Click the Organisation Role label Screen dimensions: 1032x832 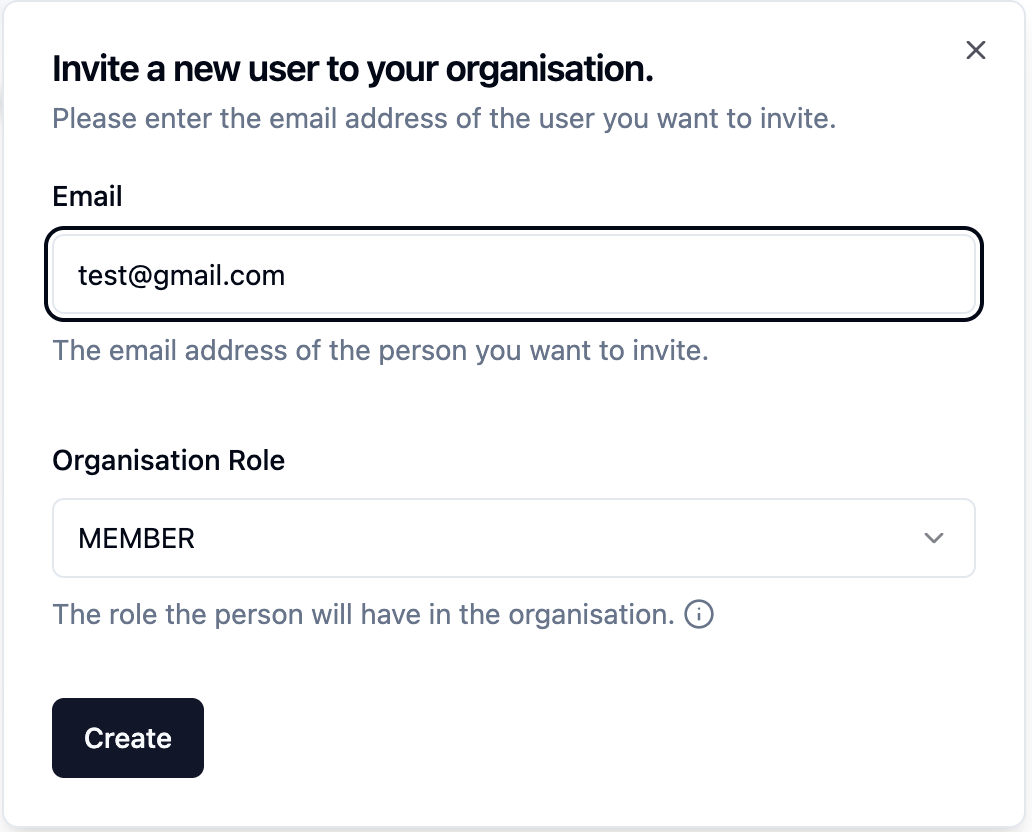[x=168, y=460]
